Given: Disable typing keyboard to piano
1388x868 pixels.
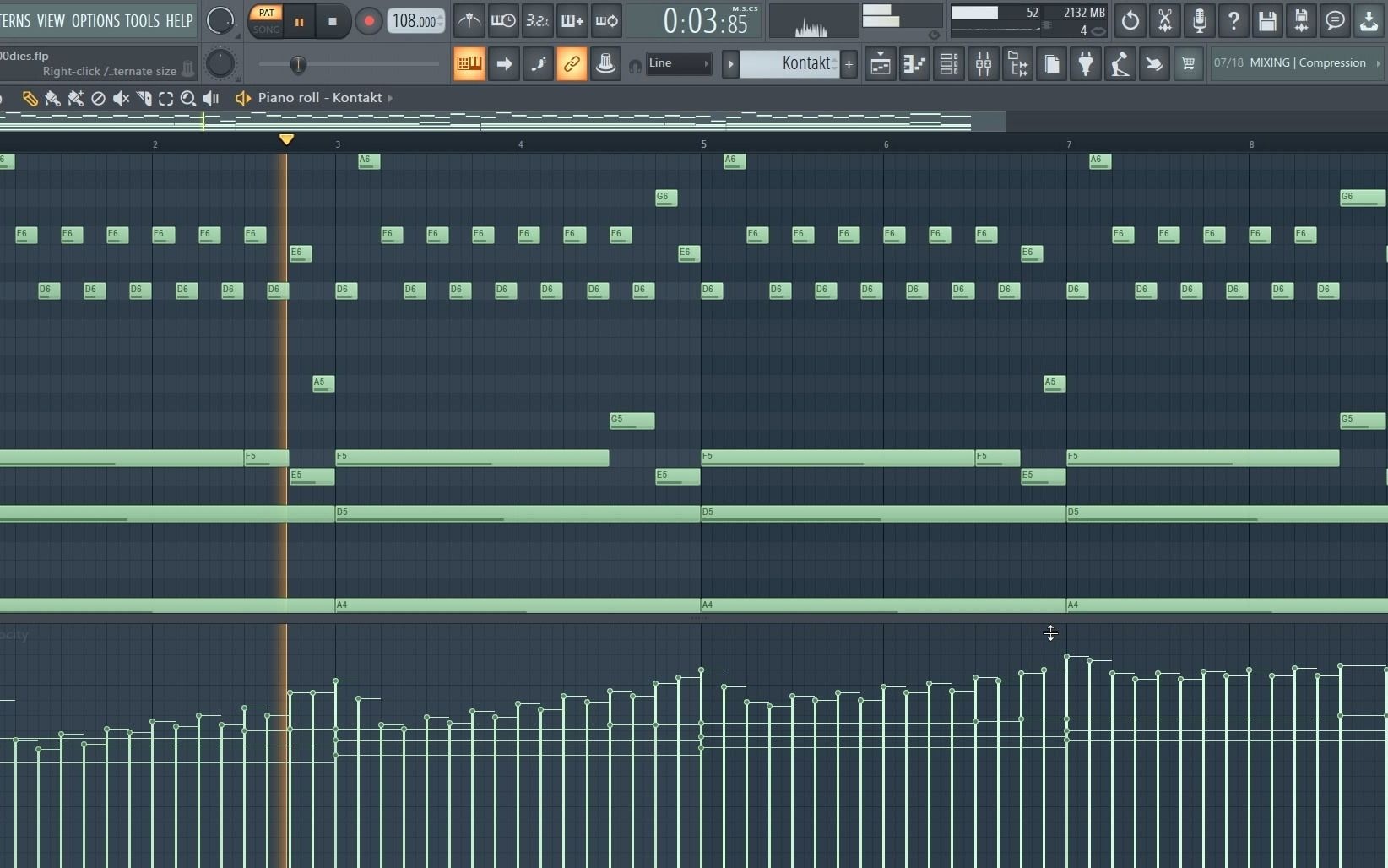Looking at the screenshot, I should (x=469, y=63).
